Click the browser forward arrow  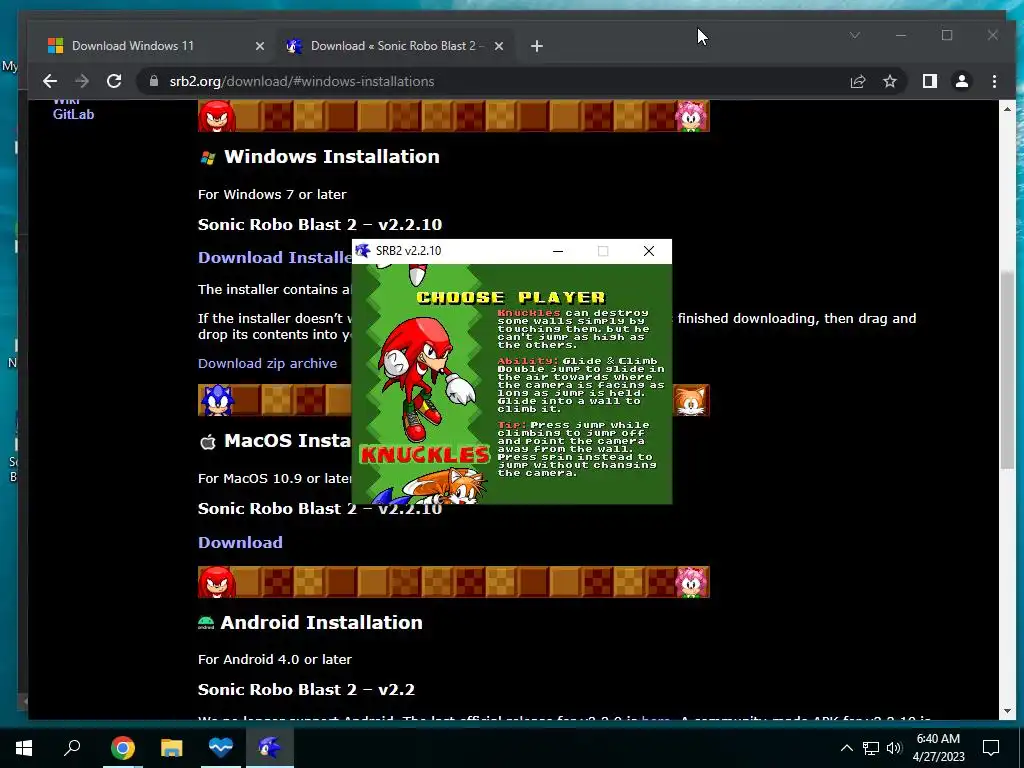click(82, 82)
